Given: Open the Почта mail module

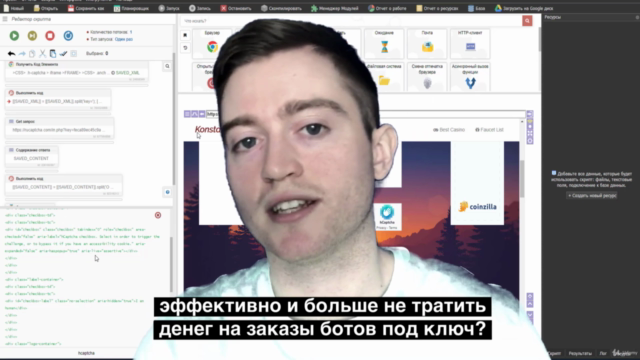Looking at the screenshot, I should click(x=427, y=43).
